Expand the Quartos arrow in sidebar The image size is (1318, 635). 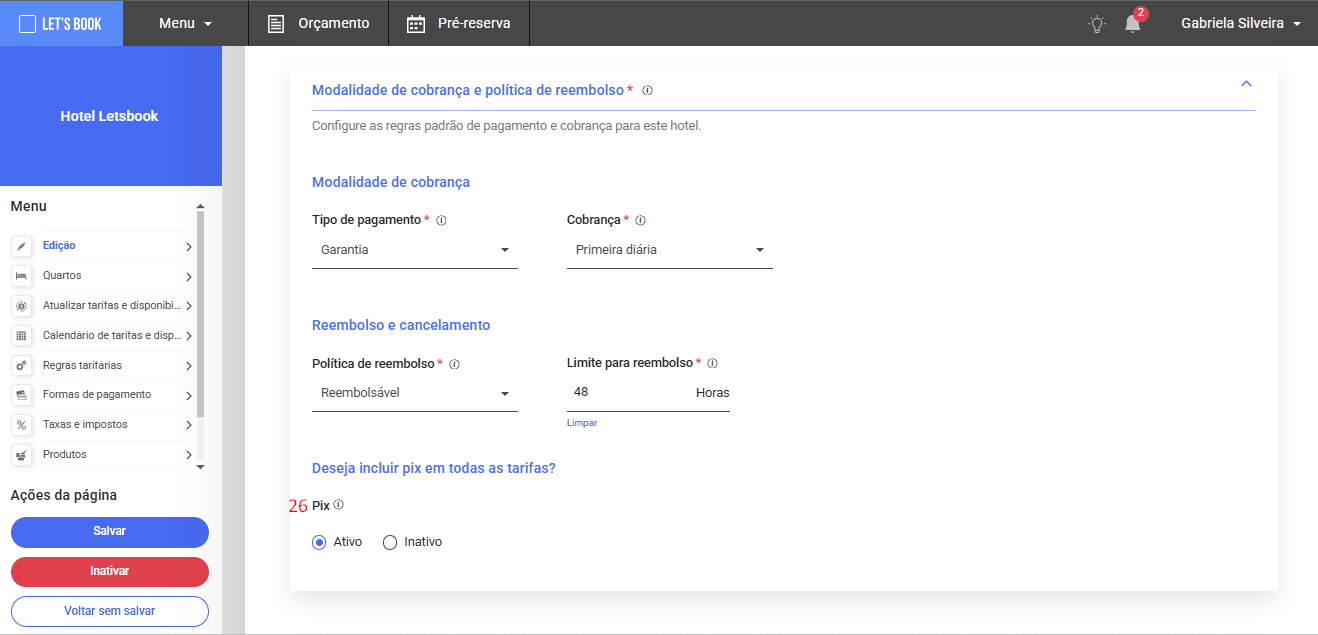click(x=188, y=276)
